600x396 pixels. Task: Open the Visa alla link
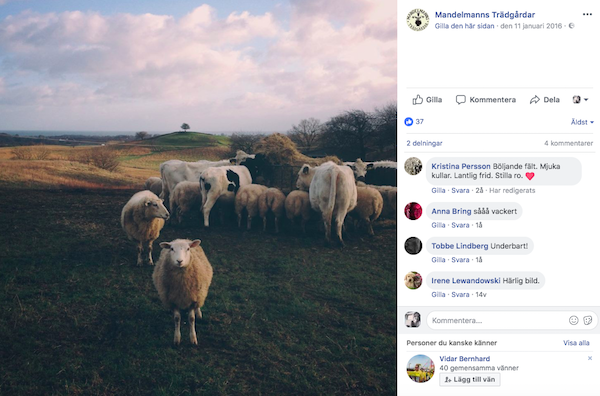[x=576, y=343]
